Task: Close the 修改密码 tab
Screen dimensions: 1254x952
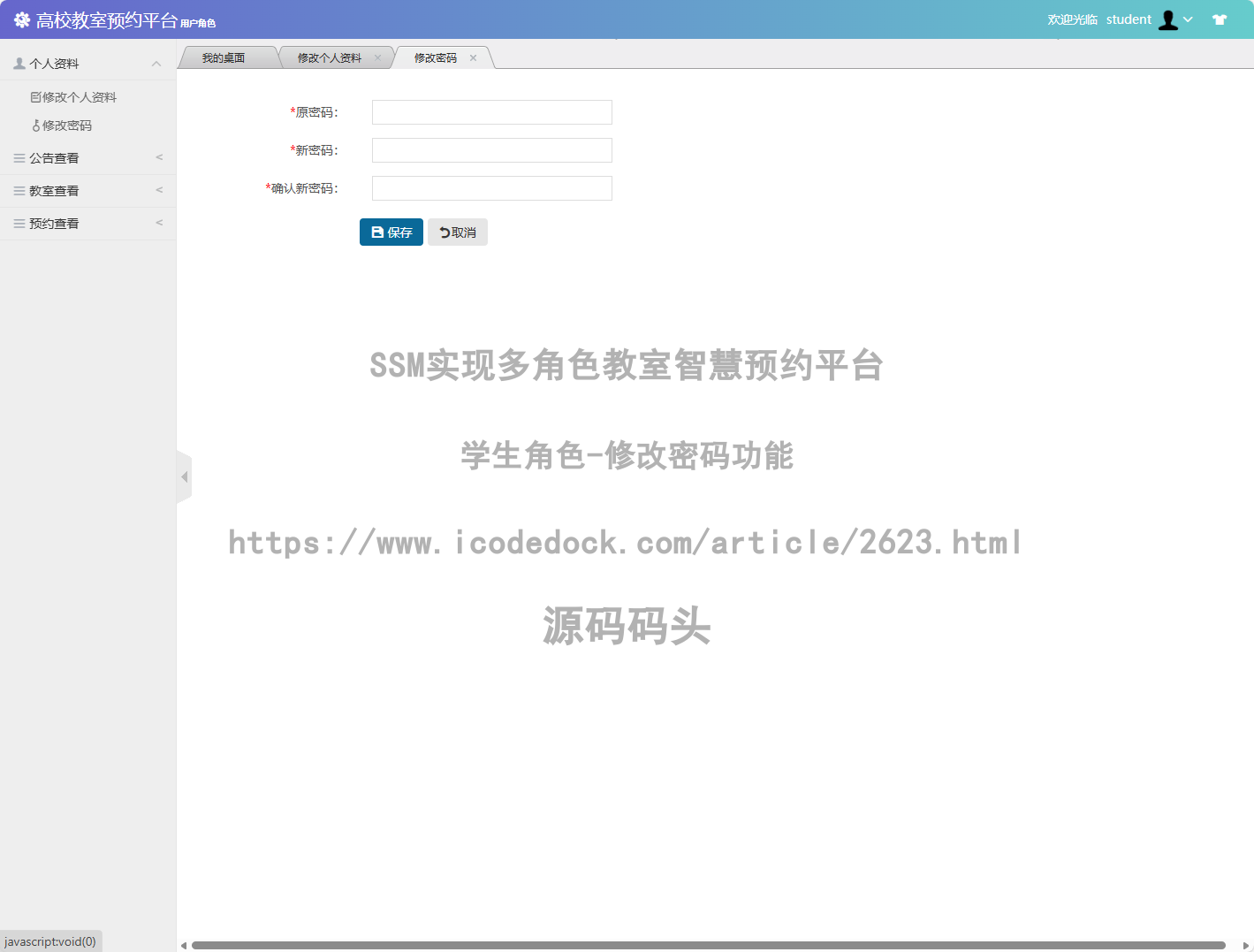Action: (474, 58)
